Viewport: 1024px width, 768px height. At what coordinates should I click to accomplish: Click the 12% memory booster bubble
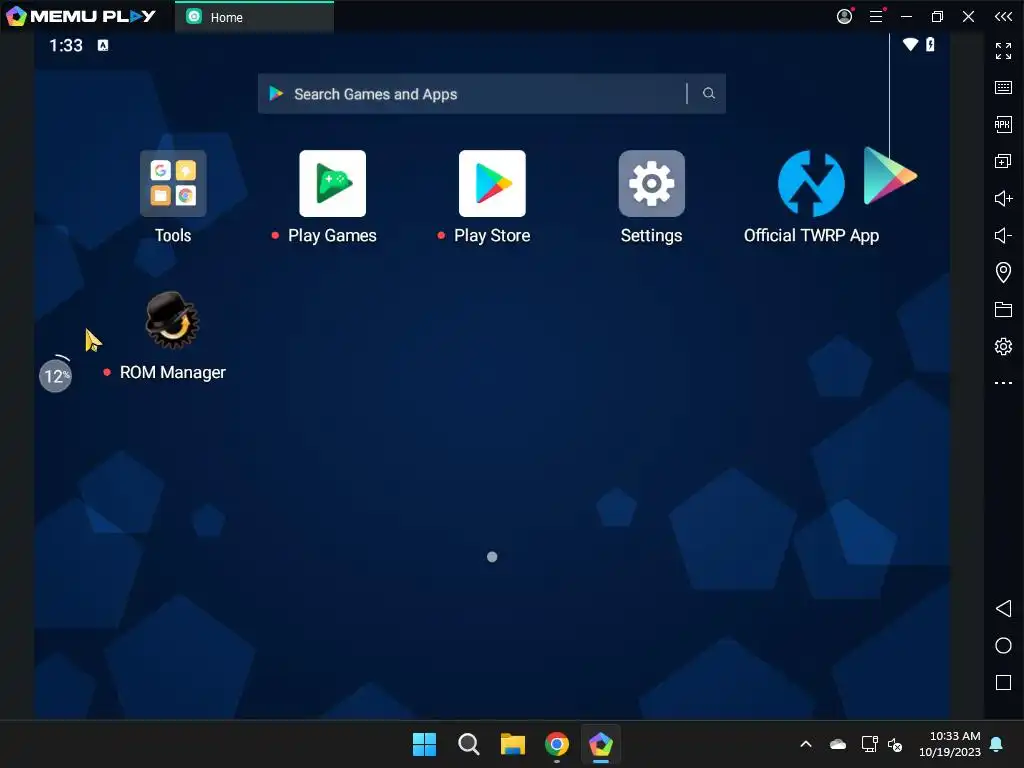56,376
